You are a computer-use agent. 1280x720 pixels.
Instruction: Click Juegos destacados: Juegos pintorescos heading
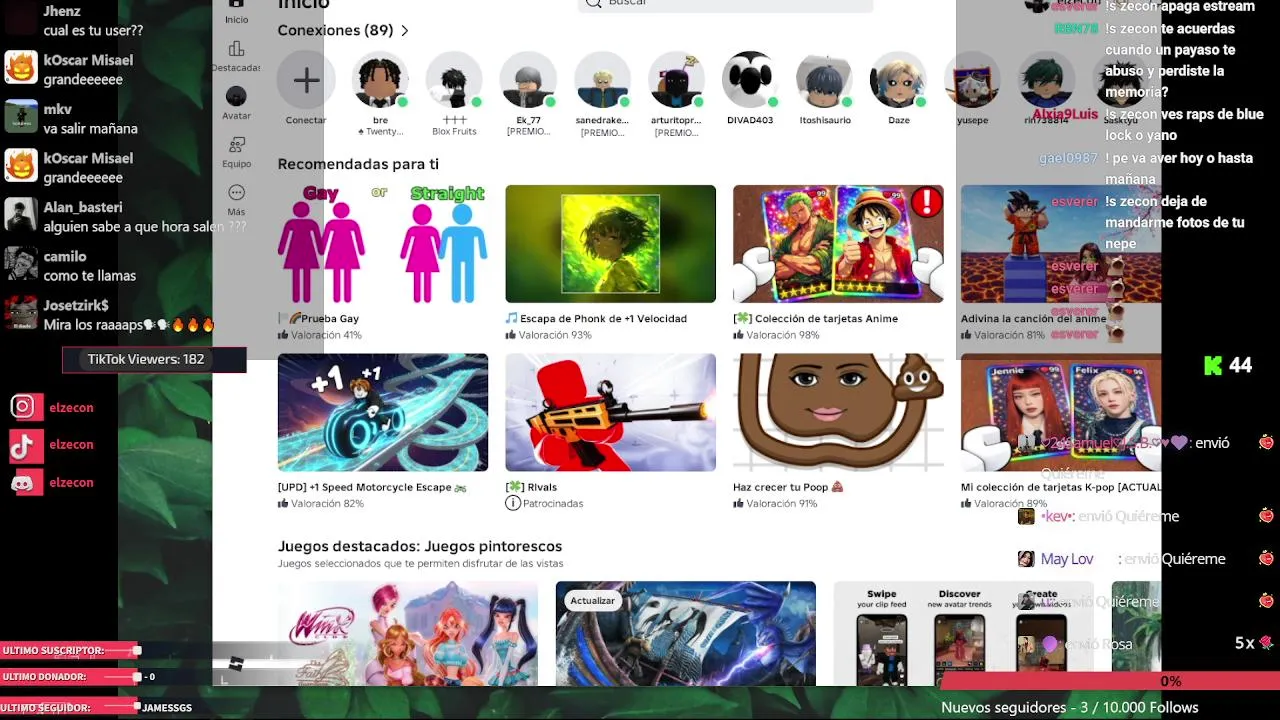click(x=420, y=547)
